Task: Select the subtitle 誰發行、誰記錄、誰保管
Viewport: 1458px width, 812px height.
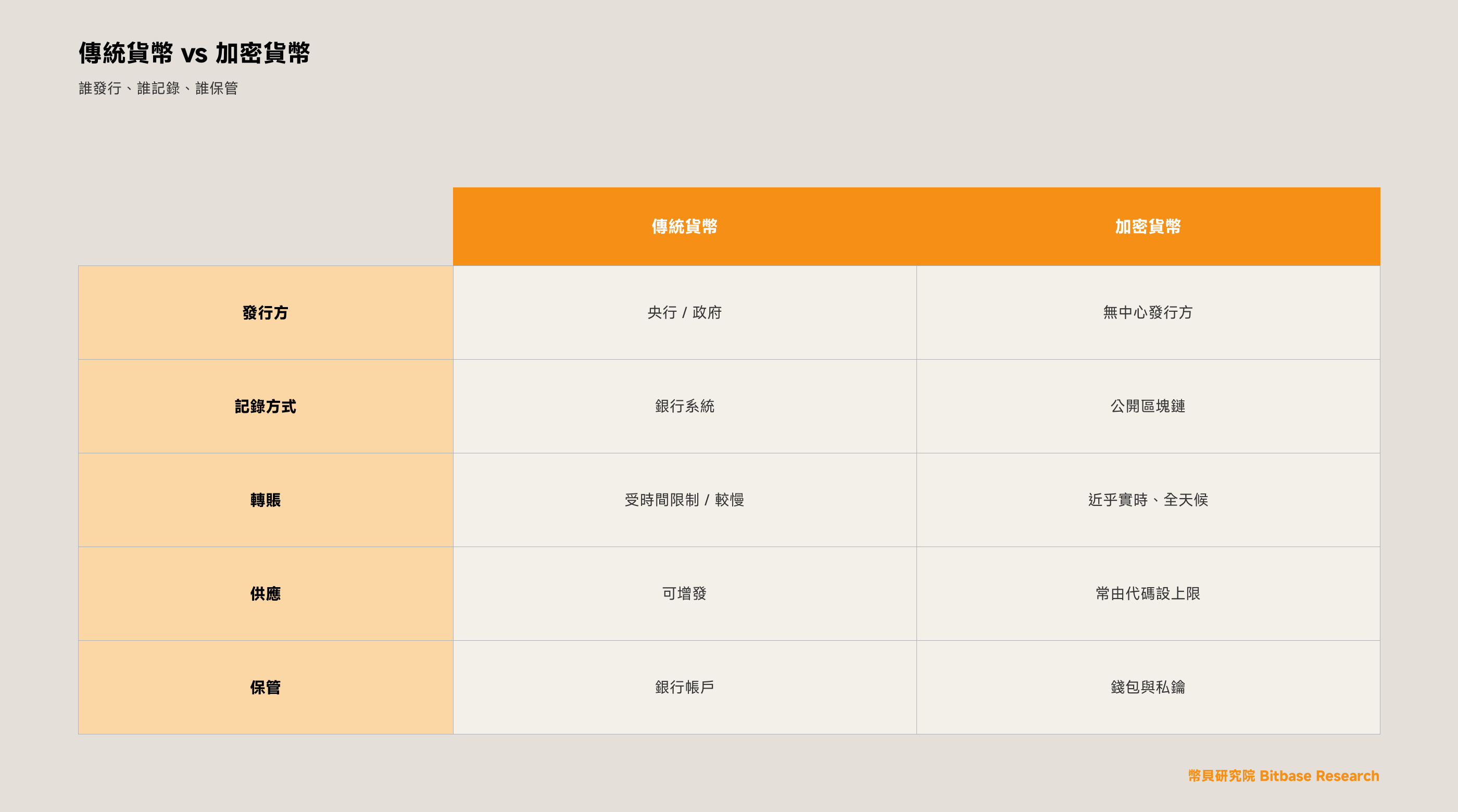Action: click(158, 88)
